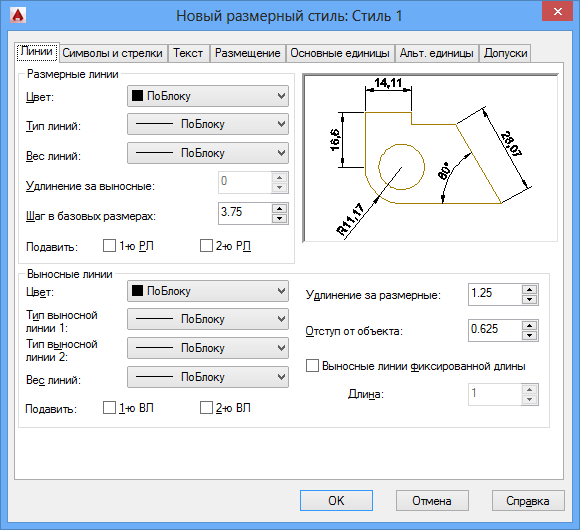Click the Отступ от объекта field
The width and height of the screenshot is (580, 530).
tap(495, 330)
